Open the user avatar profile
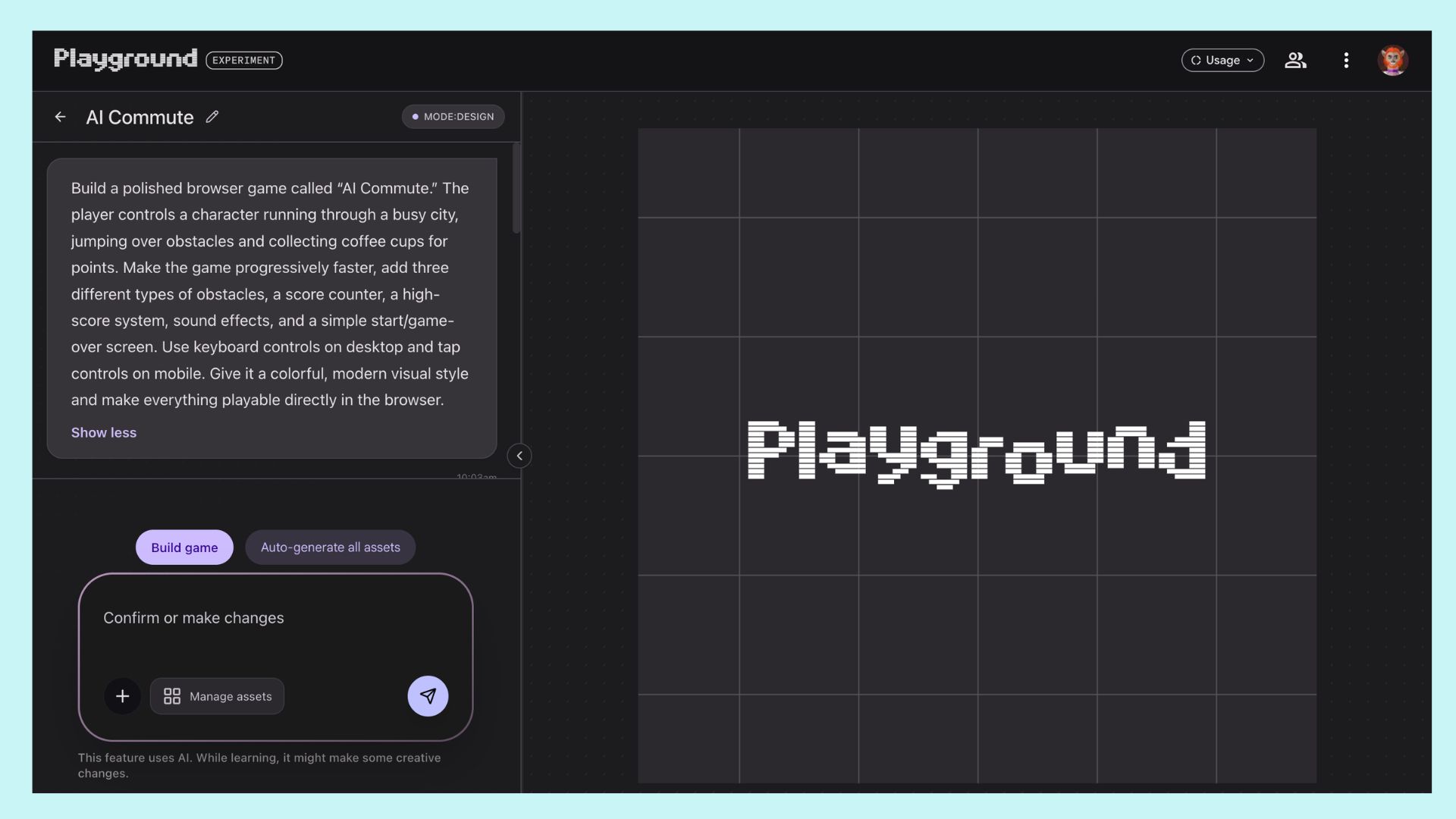1456x819 pixels. coord(1393,60)
